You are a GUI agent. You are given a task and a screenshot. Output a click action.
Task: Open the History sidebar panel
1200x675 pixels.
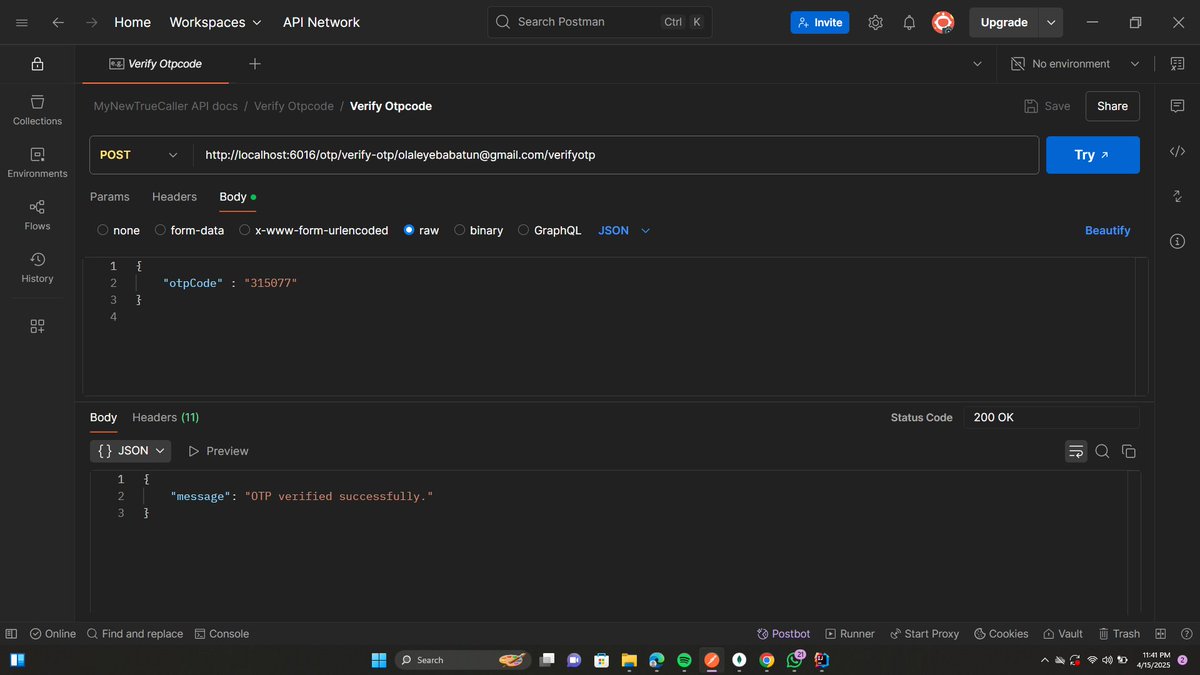pos(37,268)
